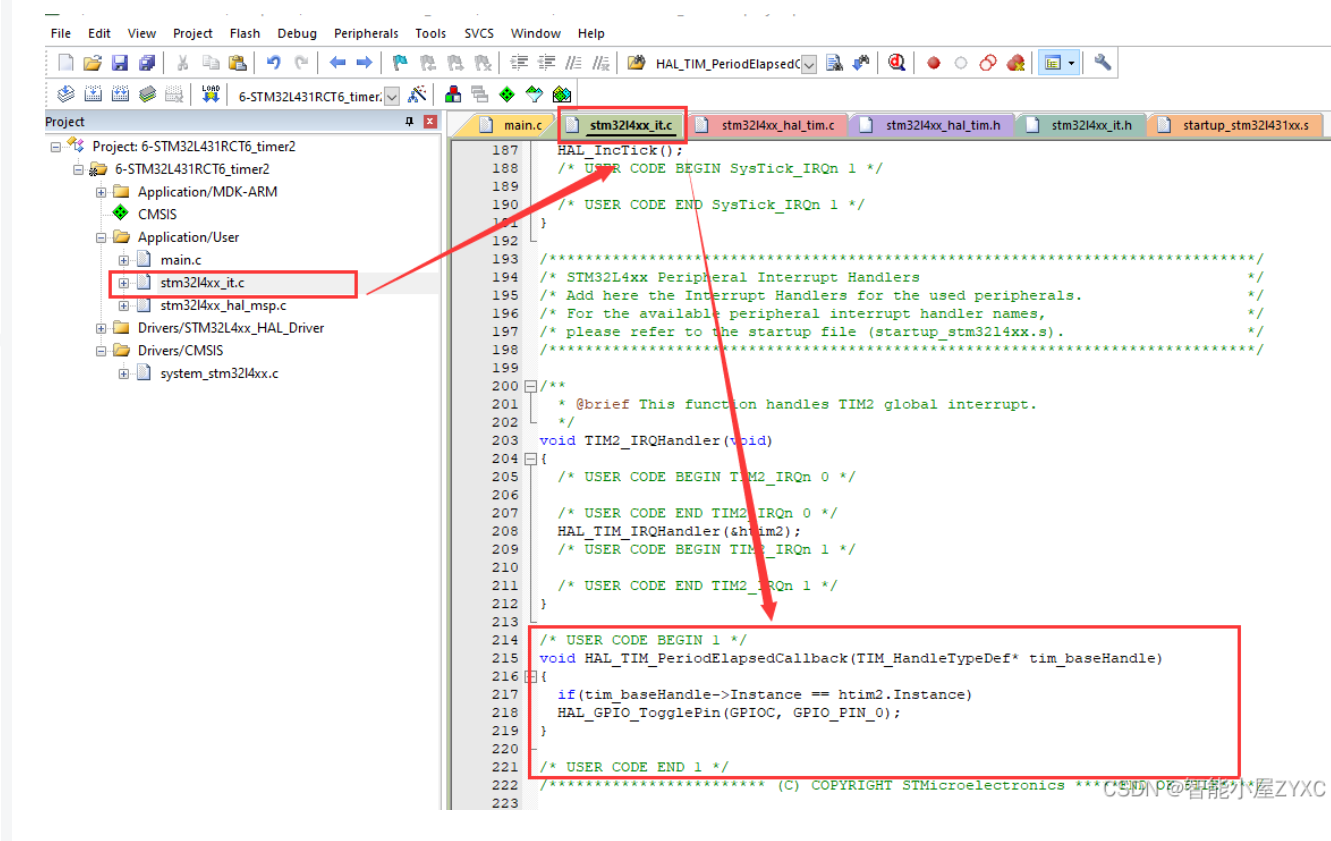Image resolution: width=1331 pixels, height=841 pixels.
Task: Open the Flash menu
Action: click(245, 33)
